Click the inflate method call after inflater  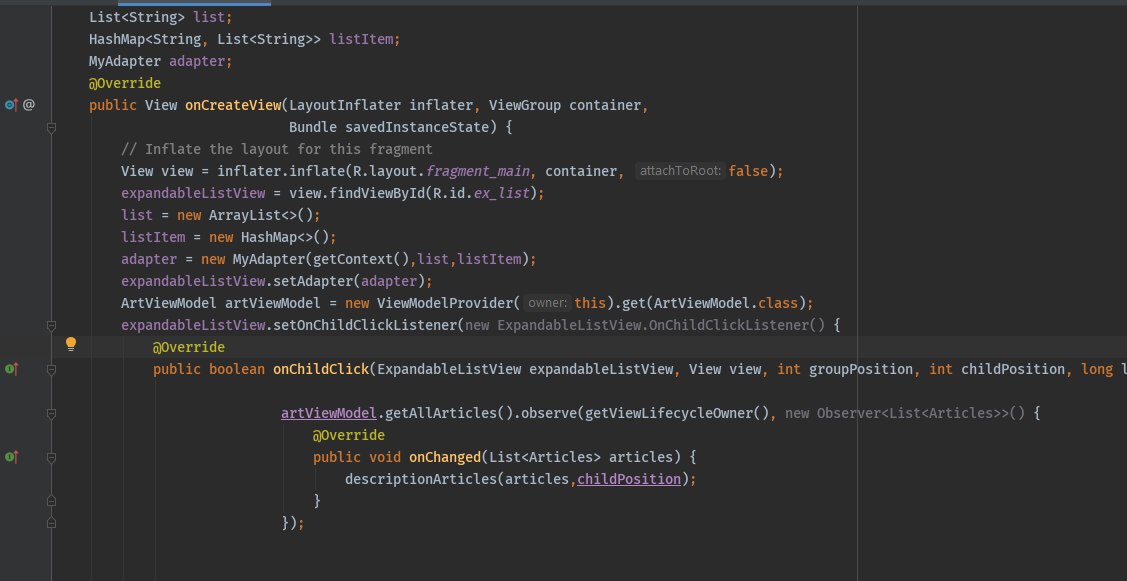click(x=316, y=171)
